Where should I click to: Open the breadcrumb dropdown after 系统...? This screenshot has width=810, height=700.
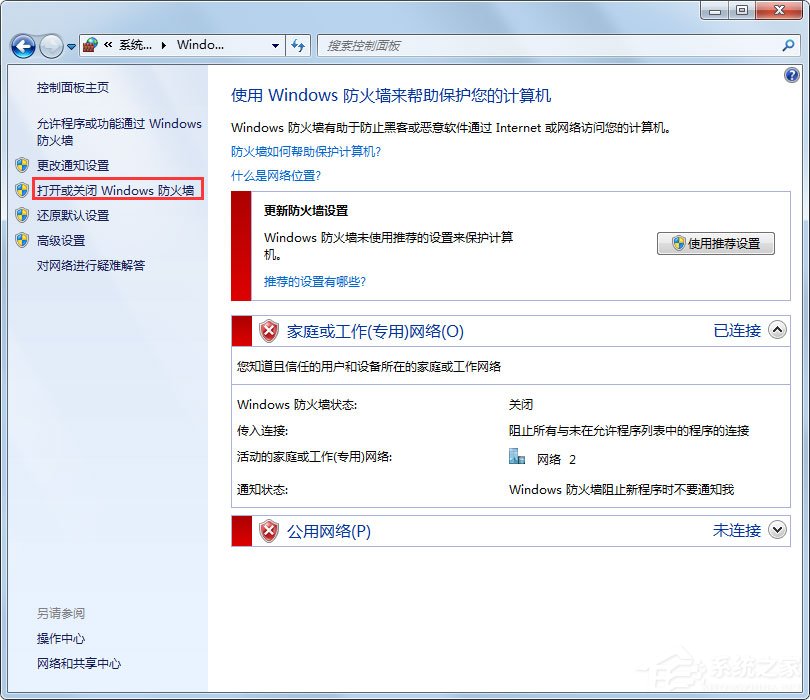click(x=163, y=46)
